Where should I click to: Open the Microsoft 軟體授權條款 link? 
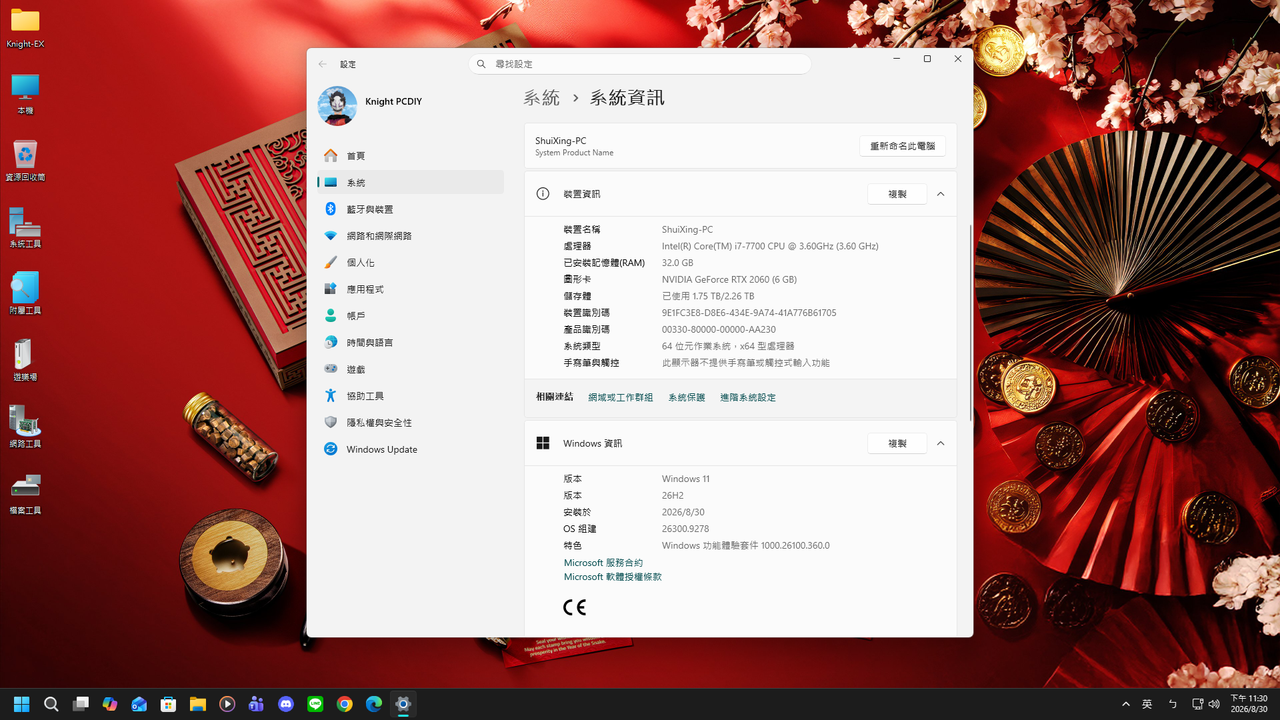[612, 577]
